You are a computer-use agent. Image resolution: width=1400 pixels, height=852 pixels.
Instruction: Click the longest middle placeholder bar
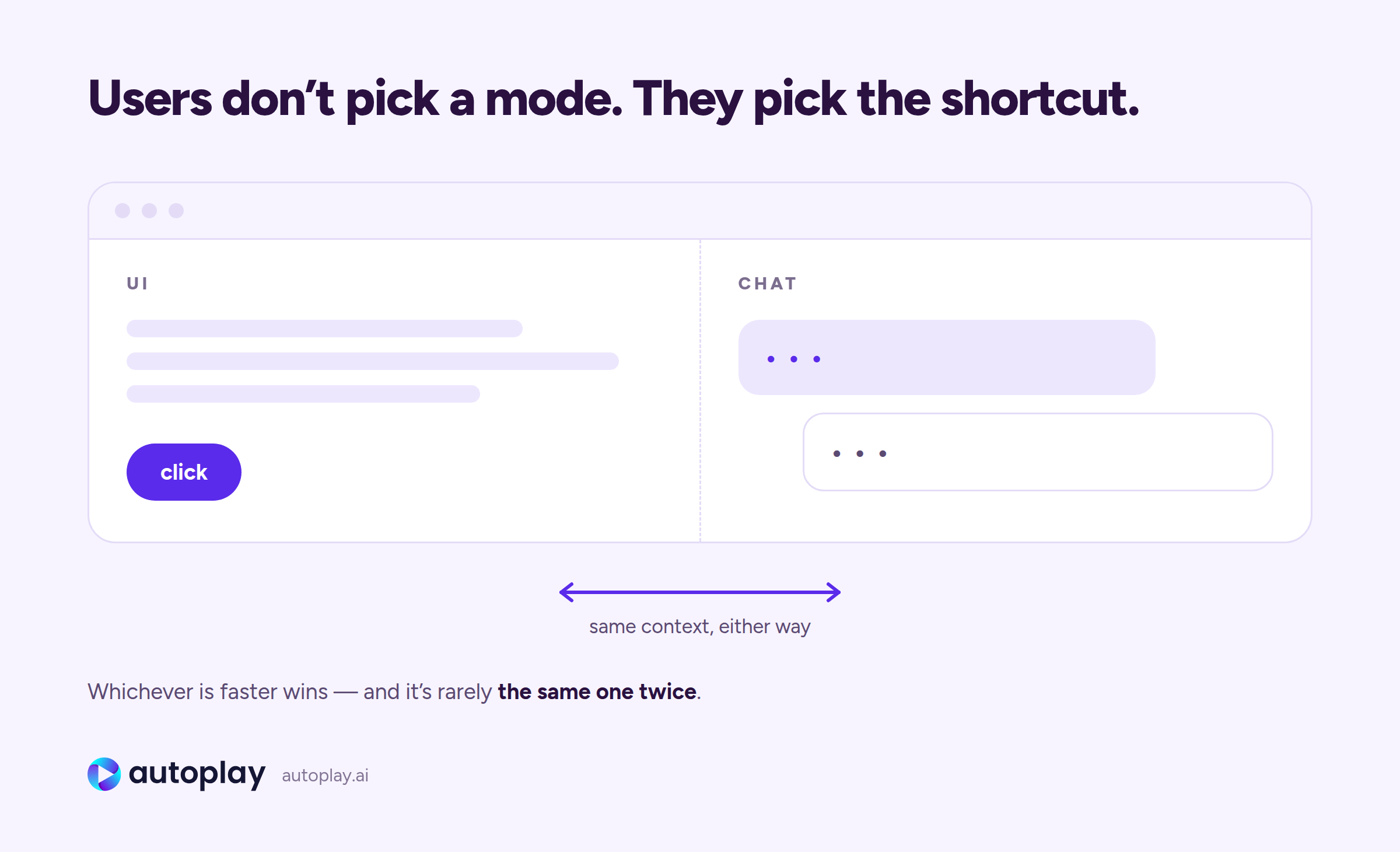[373, 361]
